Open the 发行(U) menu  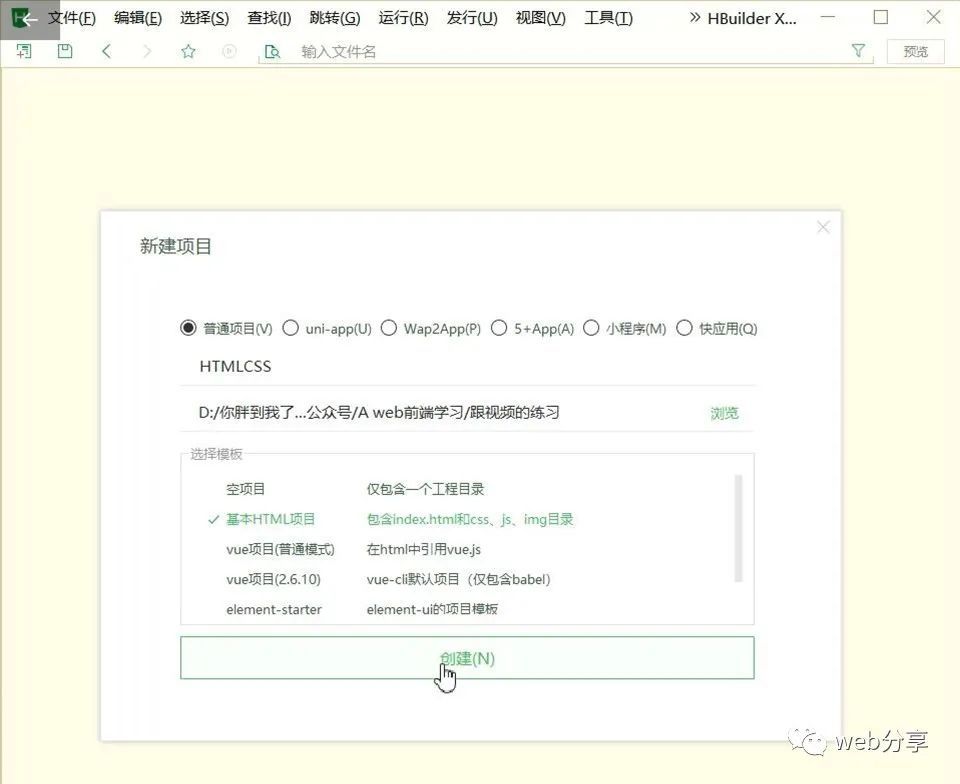tap(472, 18)
